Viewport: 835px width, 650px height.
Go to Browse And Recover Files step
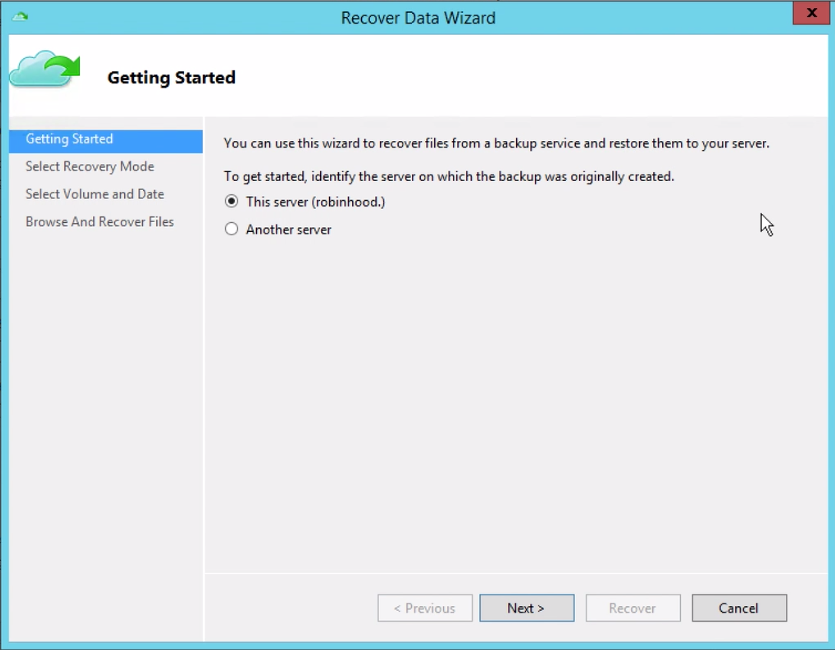(x=100, y=222)
